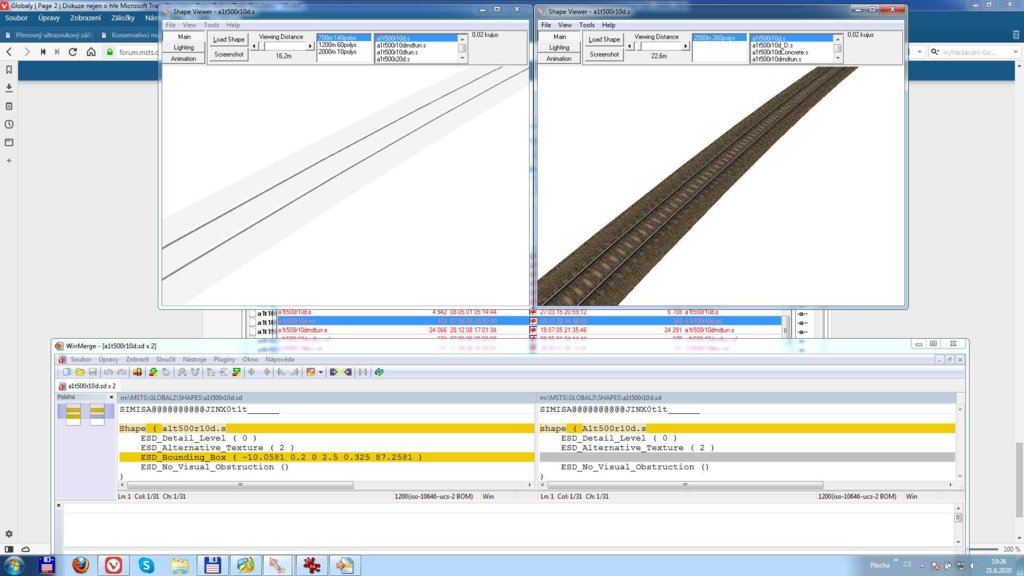Image resolution: width=1024 pixels, height=576 pixels.
Task: Open Tools menu in right Shape Viewer
Action: pyautogui.click(x=586, y=25)
